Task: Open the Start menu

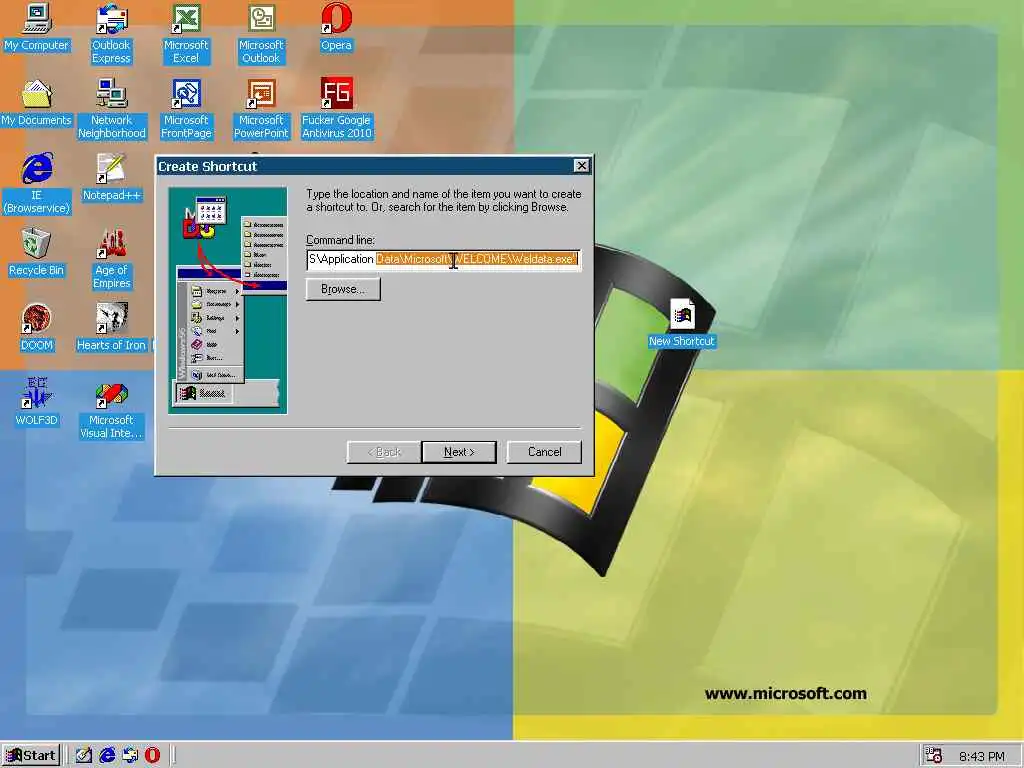Action: point(31,756)
